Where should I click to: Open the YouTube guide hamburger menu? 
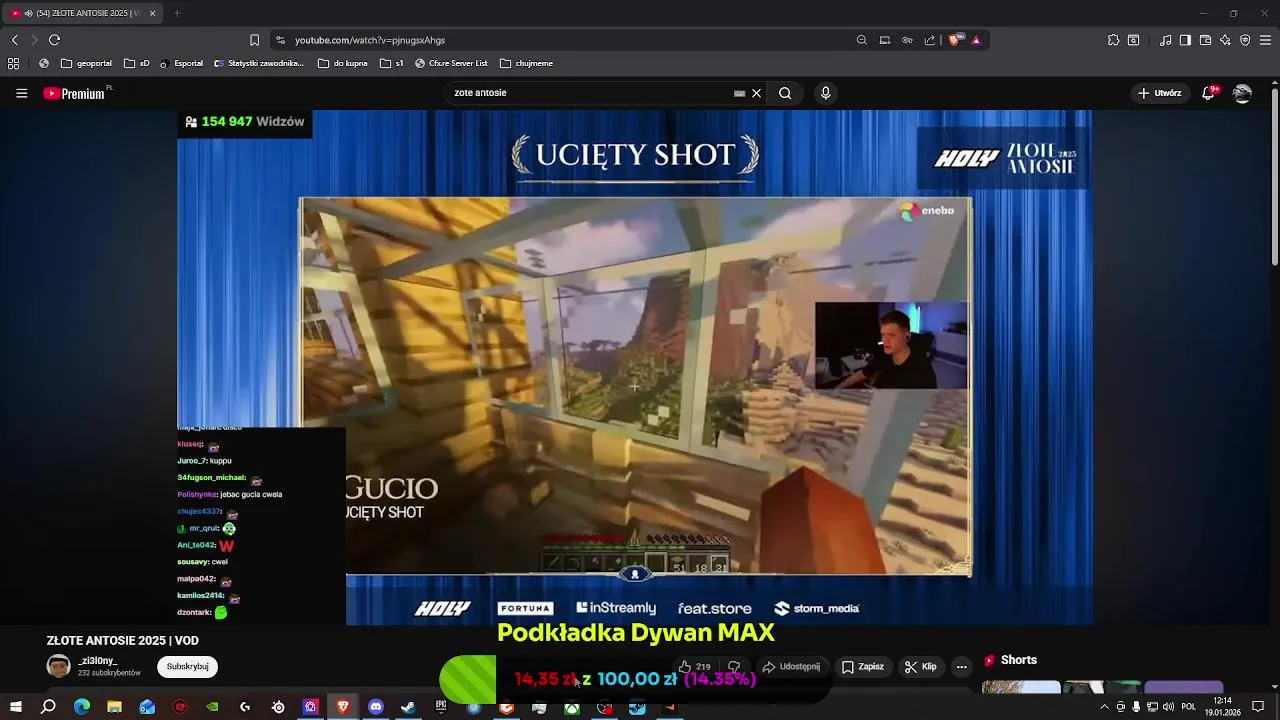21,93
